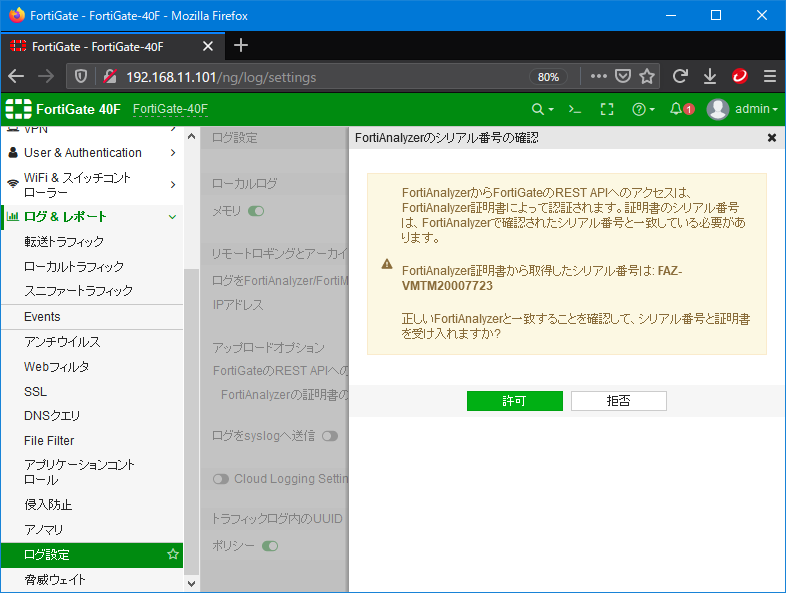This screenshot has height=593, width=786.
Task: Close the FortiGate browser tab
Action: (x=208, y=47)
